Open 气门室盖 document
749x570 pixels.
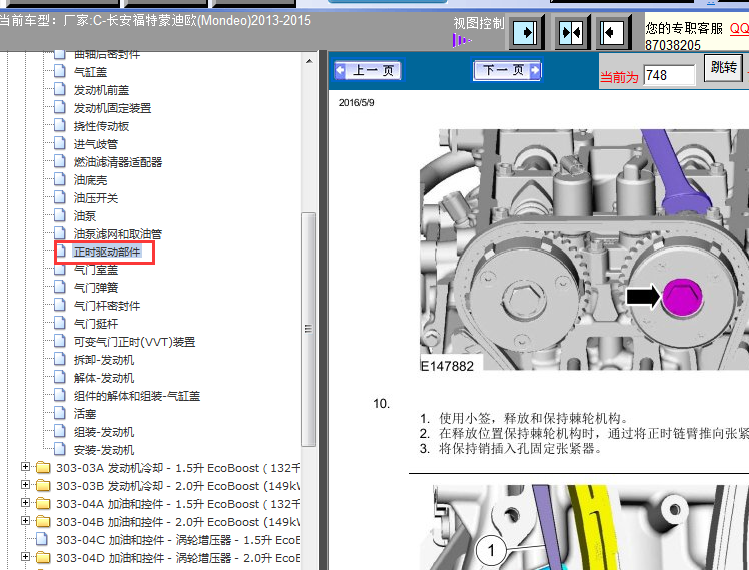96,270
